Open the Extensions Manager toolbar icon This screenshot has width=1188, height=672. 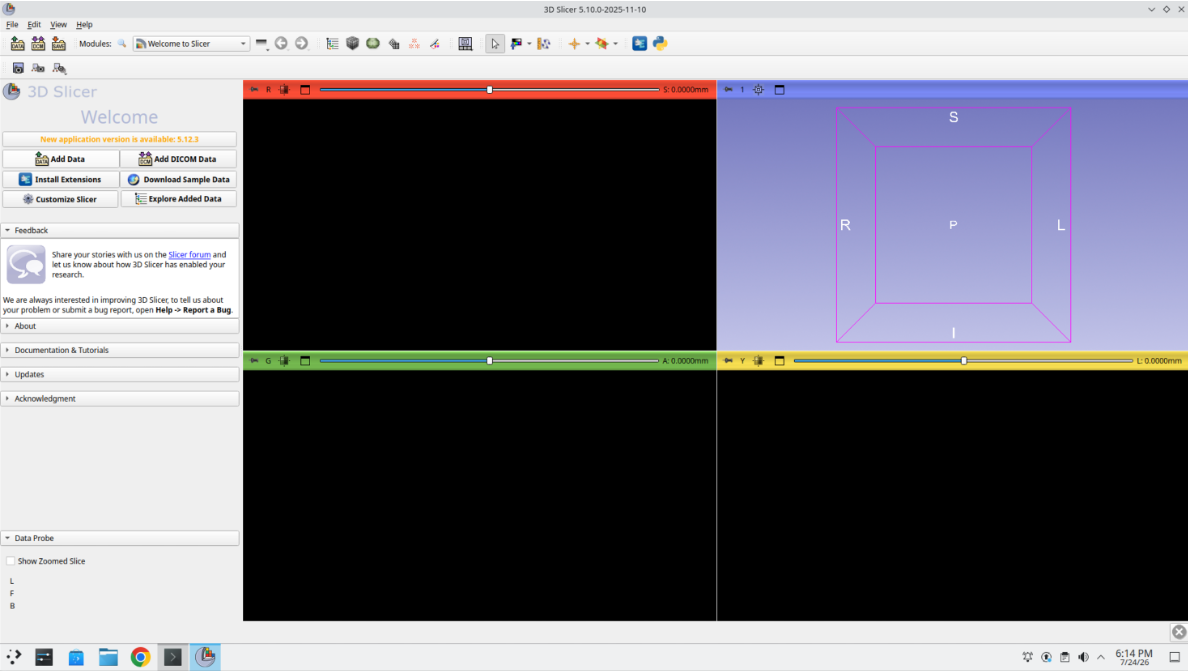coord(639,44)
